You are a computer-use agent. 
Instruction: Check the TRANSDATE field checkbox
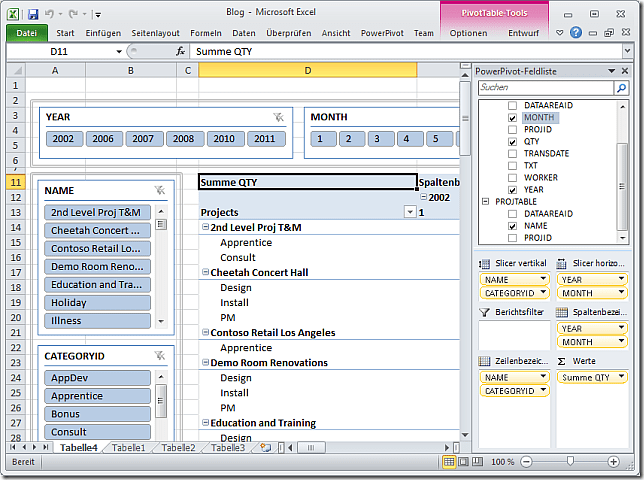pos(512,154)
